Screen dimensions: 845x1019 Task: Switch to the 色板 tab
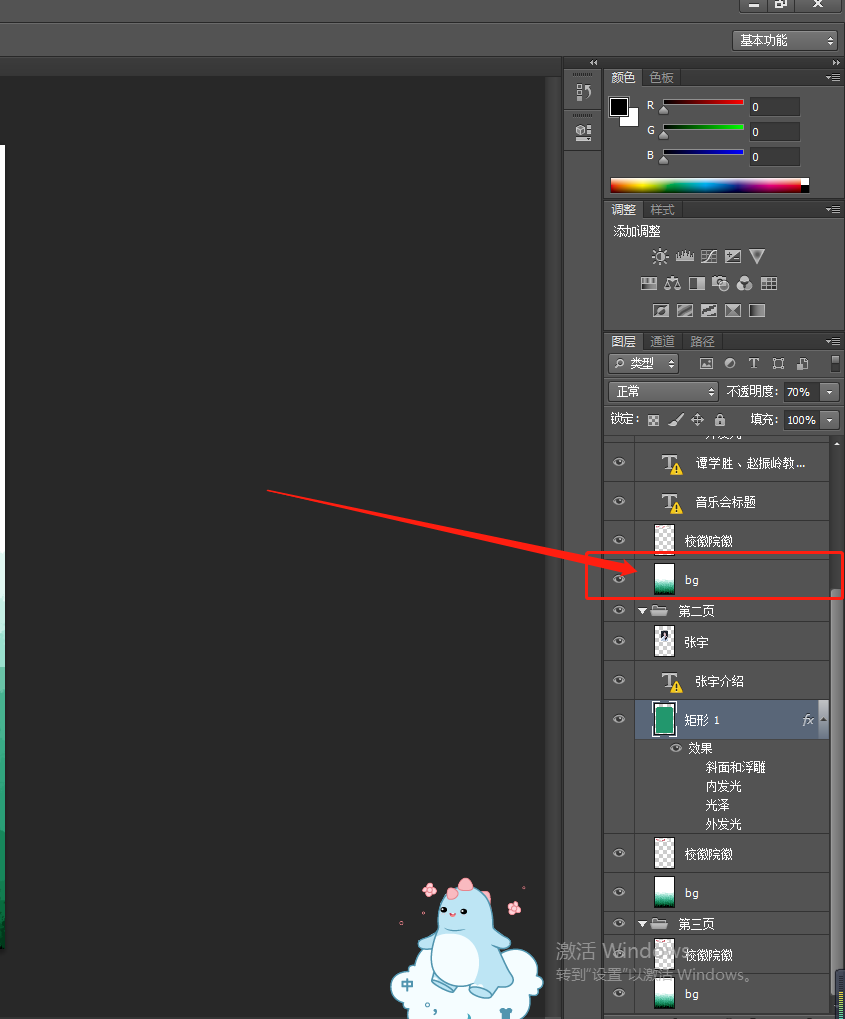point(661,77)
